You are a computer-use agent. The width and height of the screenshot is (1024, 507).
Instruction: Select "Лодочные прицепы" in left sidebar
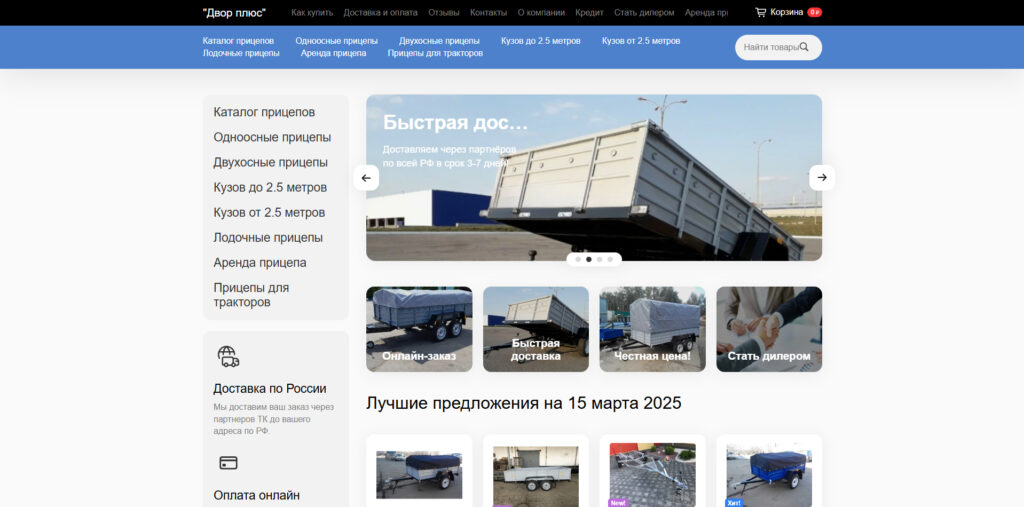(268, 237)
